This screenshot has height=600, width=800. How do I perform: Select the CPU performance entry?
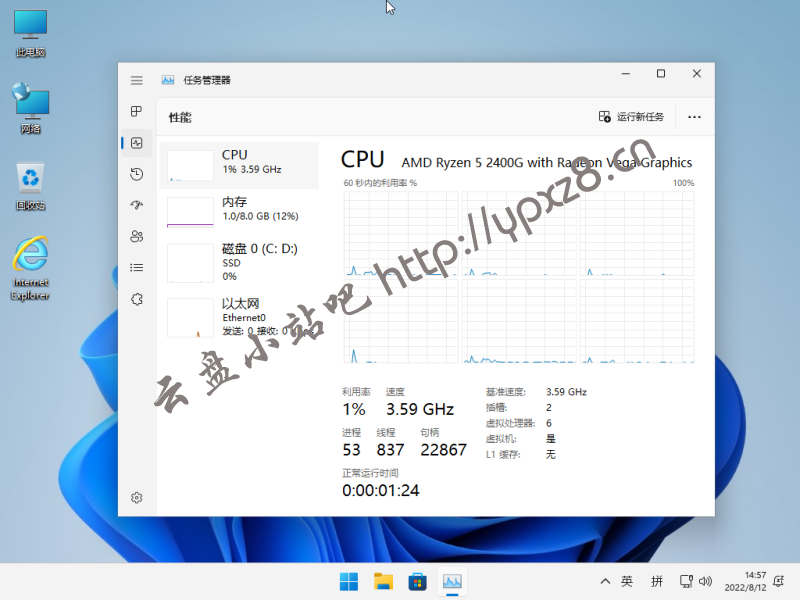click(239, 166)
